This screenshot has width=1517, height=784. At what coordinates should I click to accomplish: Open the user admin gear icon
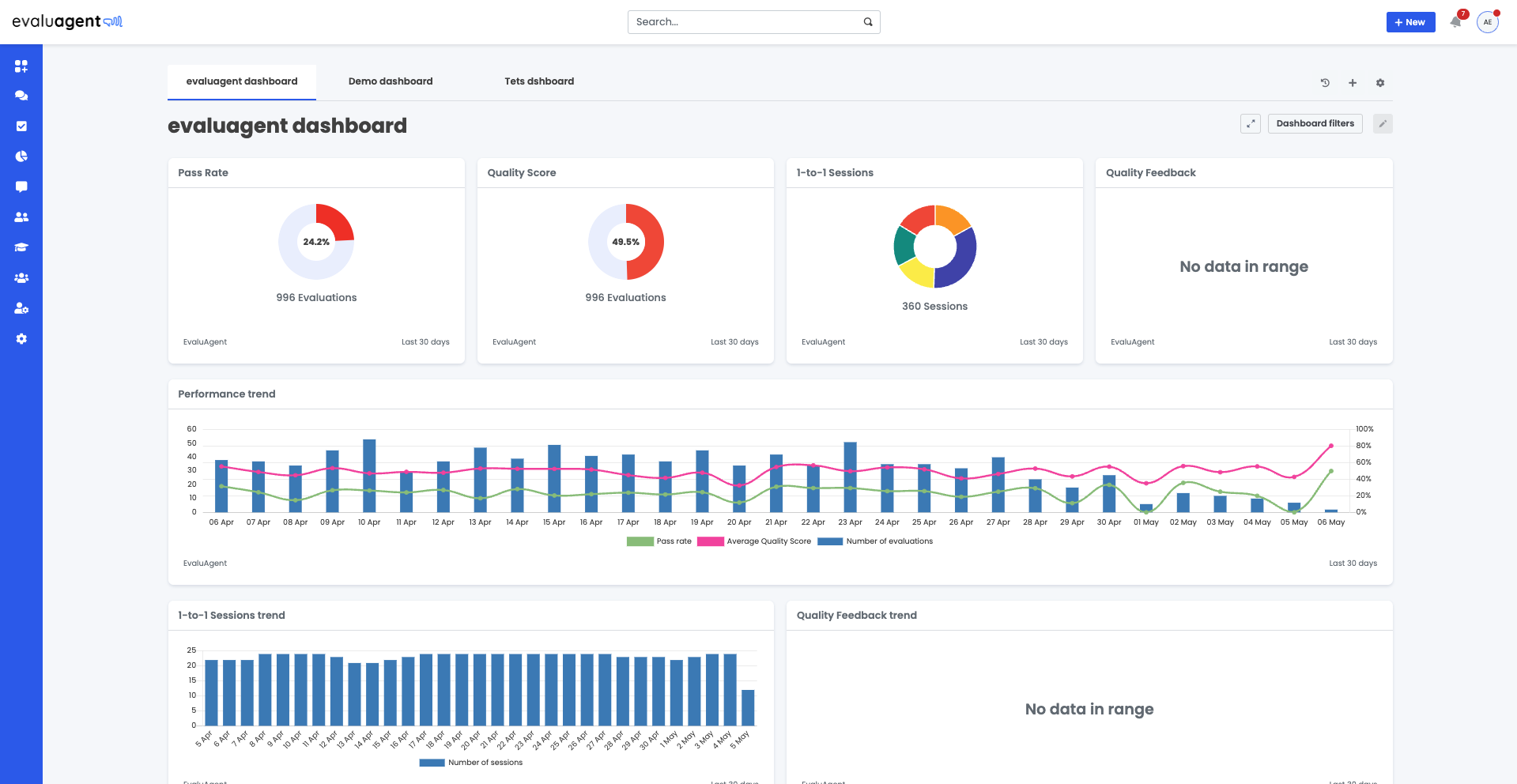(x=21, y=308)
